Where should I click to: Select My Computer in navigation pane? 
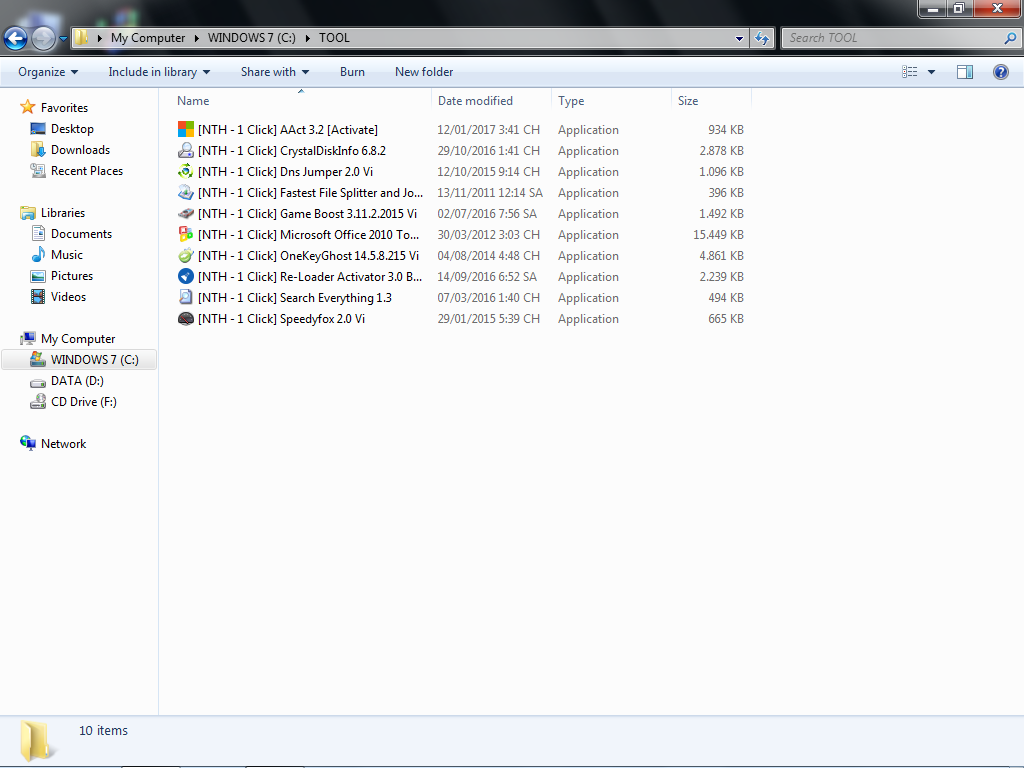click(78, 338)
